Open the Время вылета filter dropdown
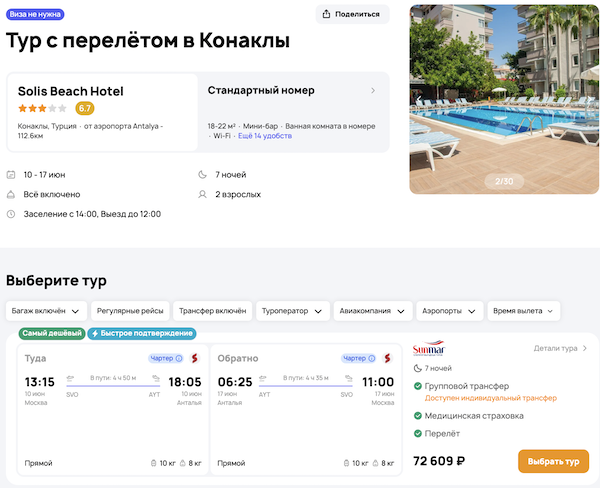The width and height of the screenshot is (600, 488). point(524,311)
